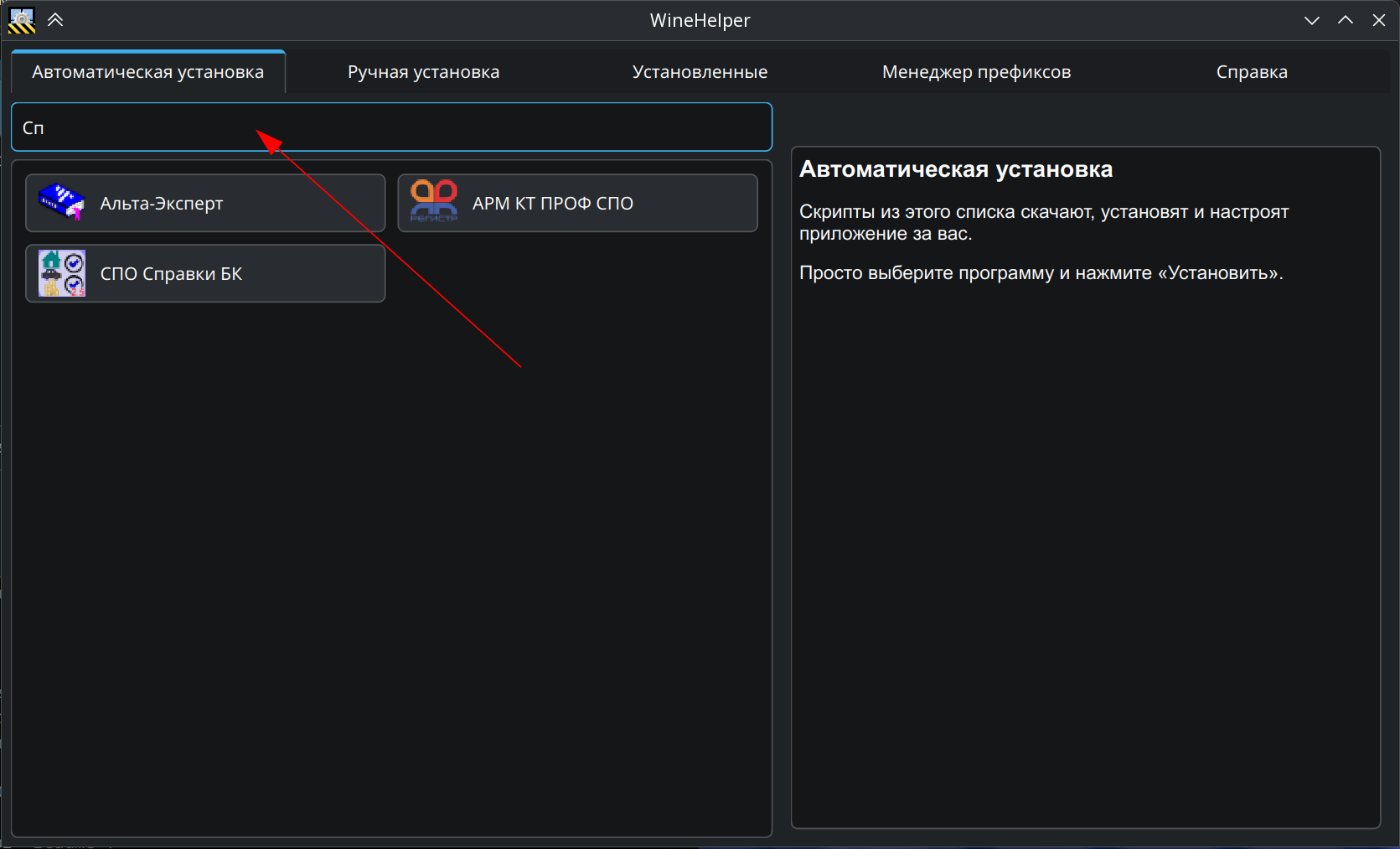Click the Альта-Эксперт program icon
Viewport: 1400px width, 849px height.
(x=62, y=203)
